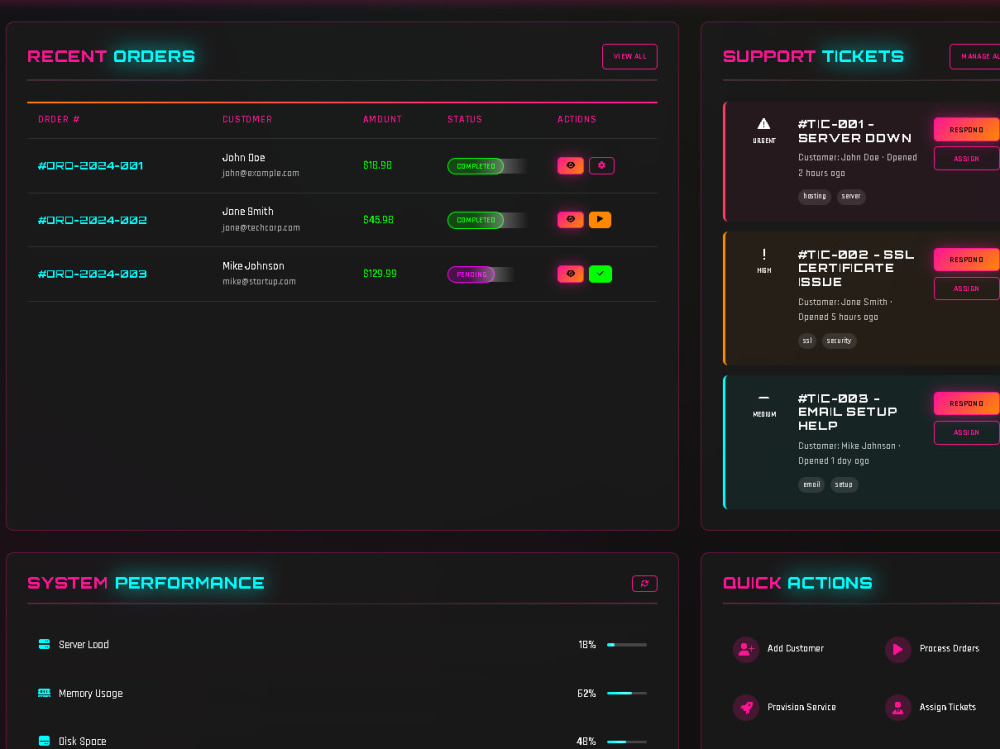The image size is (1000, 749).
Task: Sort by Order # column header
Action: 59,119
